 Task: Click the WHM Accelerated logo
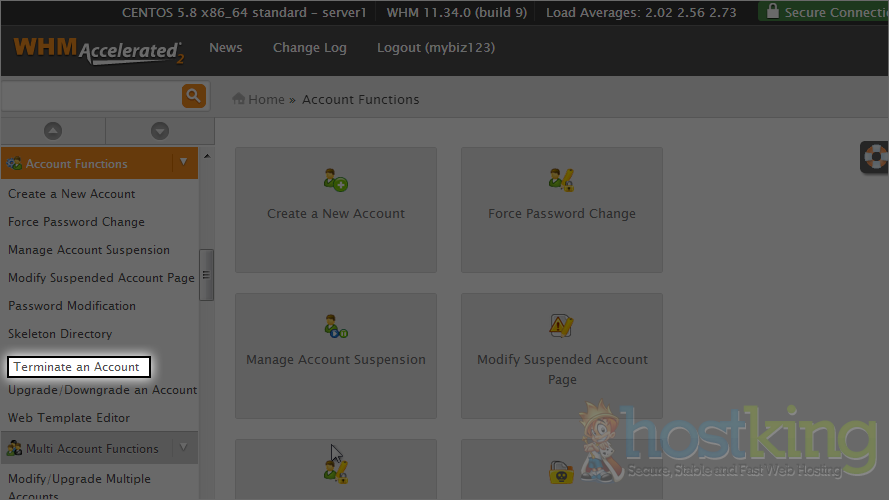pyautogui.click(x=98, y=49)
